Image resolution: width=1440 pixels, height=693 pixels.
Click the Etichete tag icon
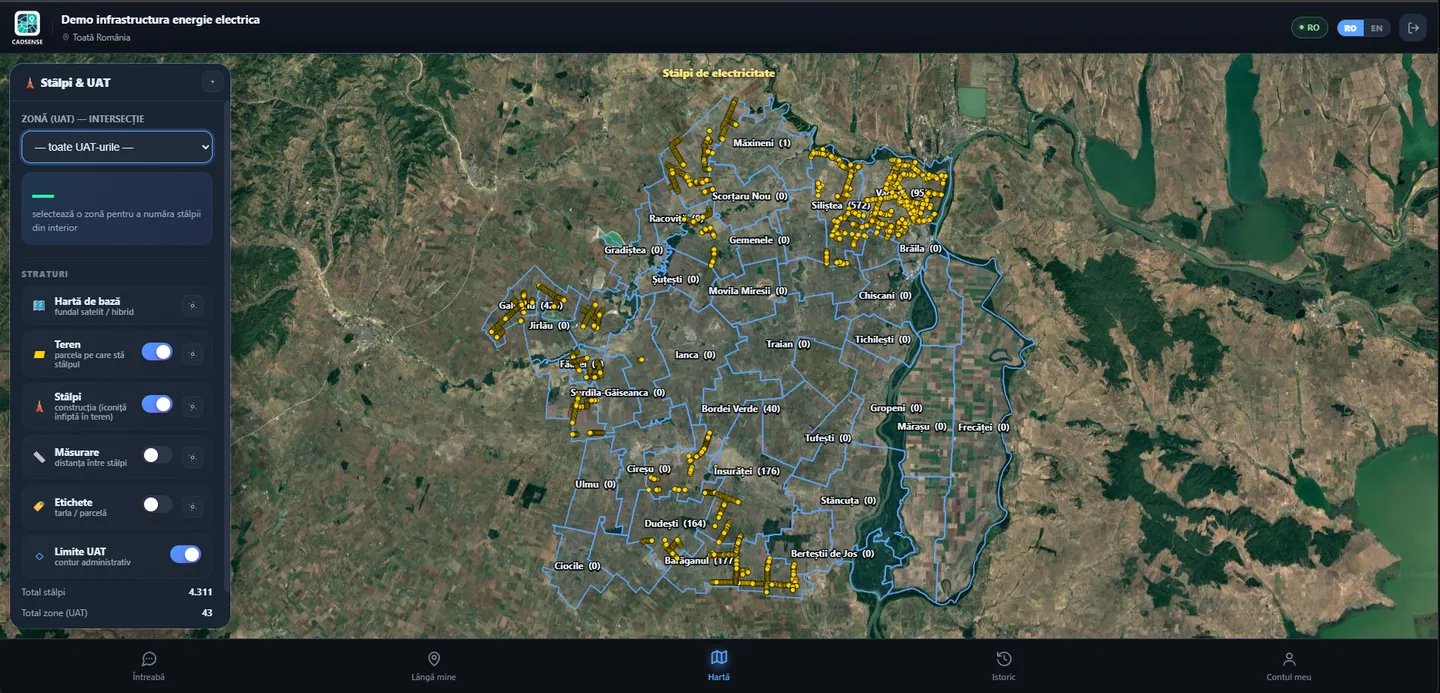pos(39,506)
